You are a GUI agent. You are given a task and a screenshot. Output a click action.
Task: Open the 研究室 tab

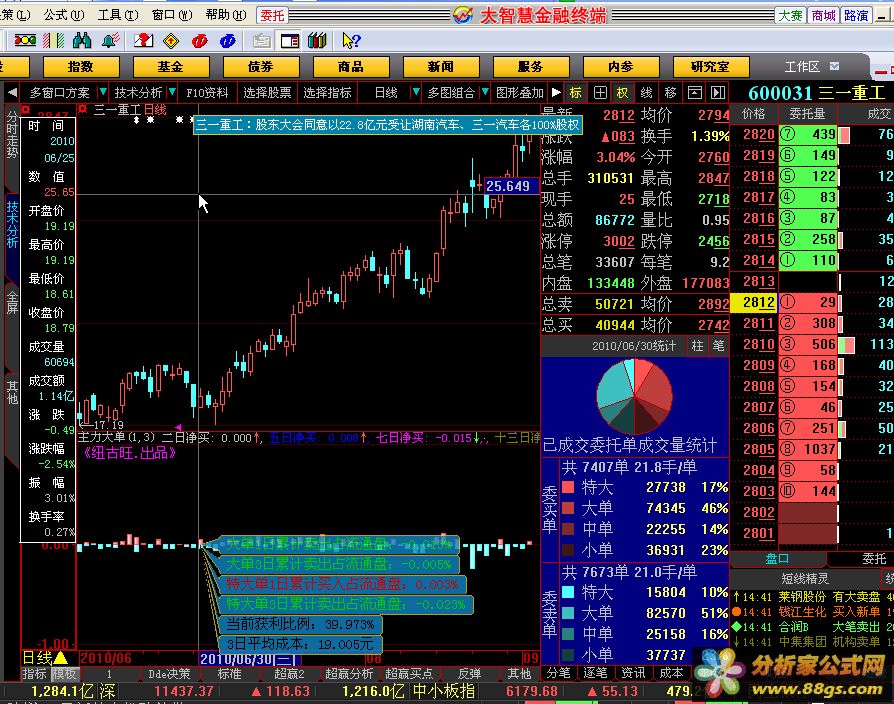[x=711, y=67]
